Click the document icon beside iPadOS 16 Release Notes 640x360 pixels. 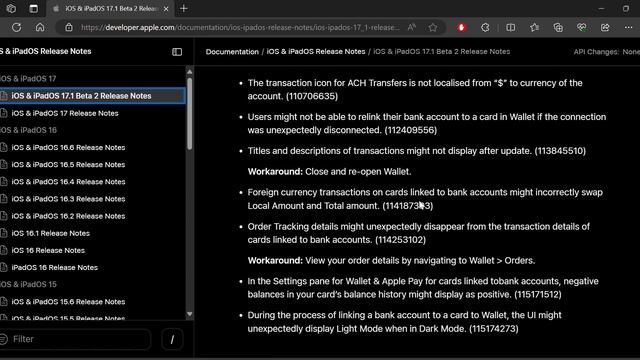[4, 267]
